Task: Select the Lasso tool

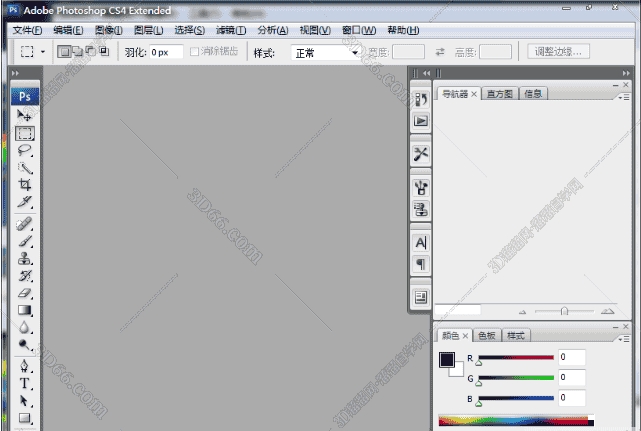Action: (x=25, y=150)
